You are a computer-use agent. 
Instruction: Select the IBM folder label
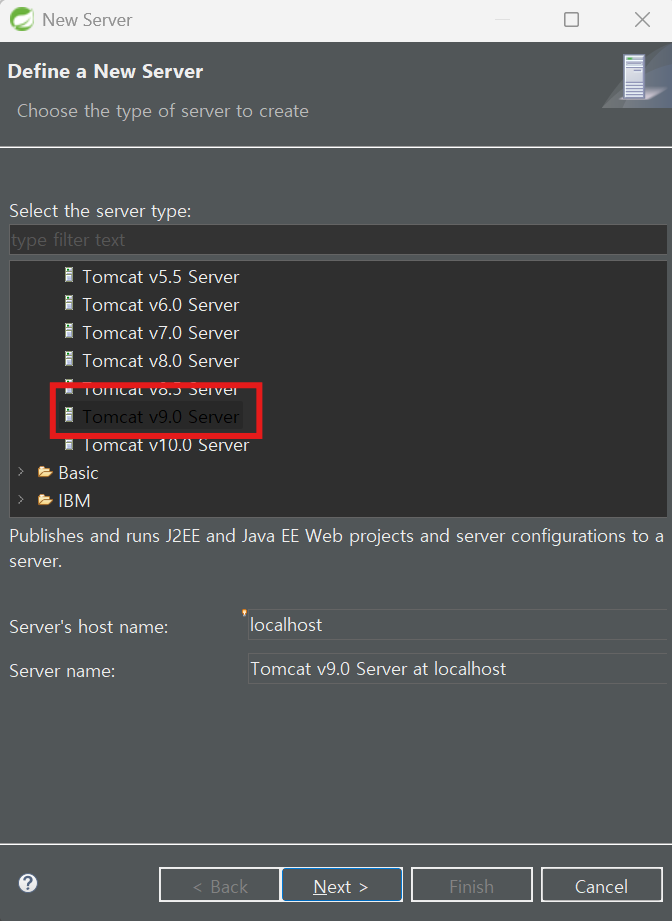pos(74,501)
